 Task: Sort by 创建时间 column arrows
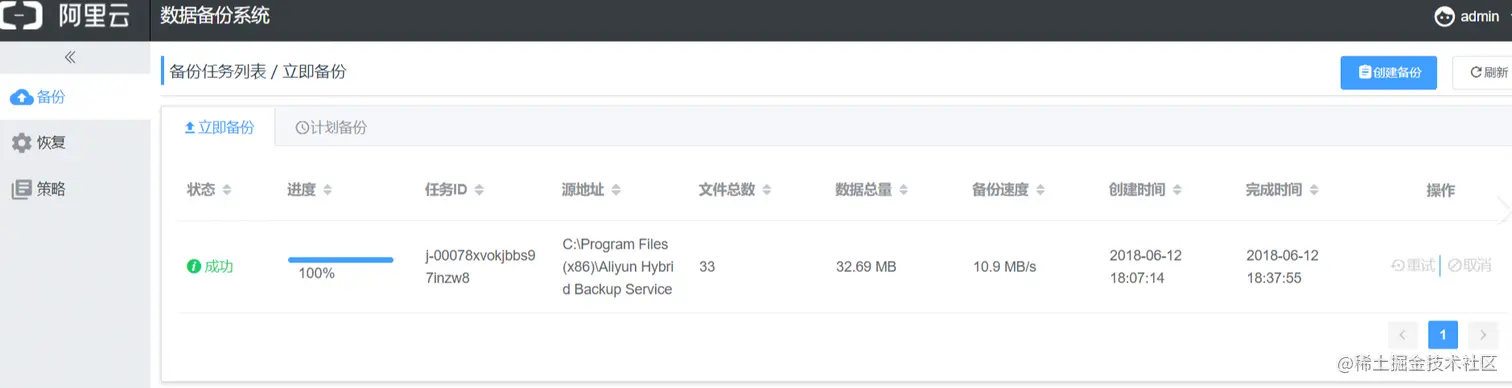coord(1178,190)
